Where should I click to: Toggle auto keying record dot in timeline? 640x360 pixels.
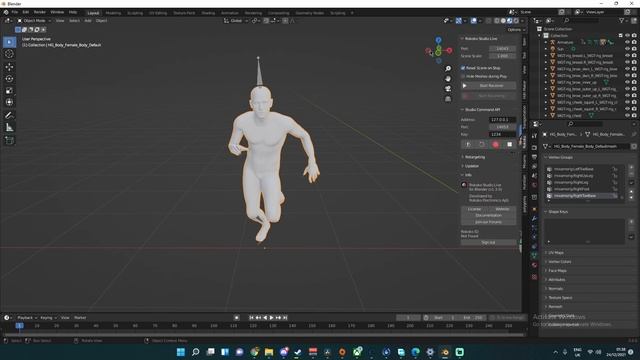(237, 318)
